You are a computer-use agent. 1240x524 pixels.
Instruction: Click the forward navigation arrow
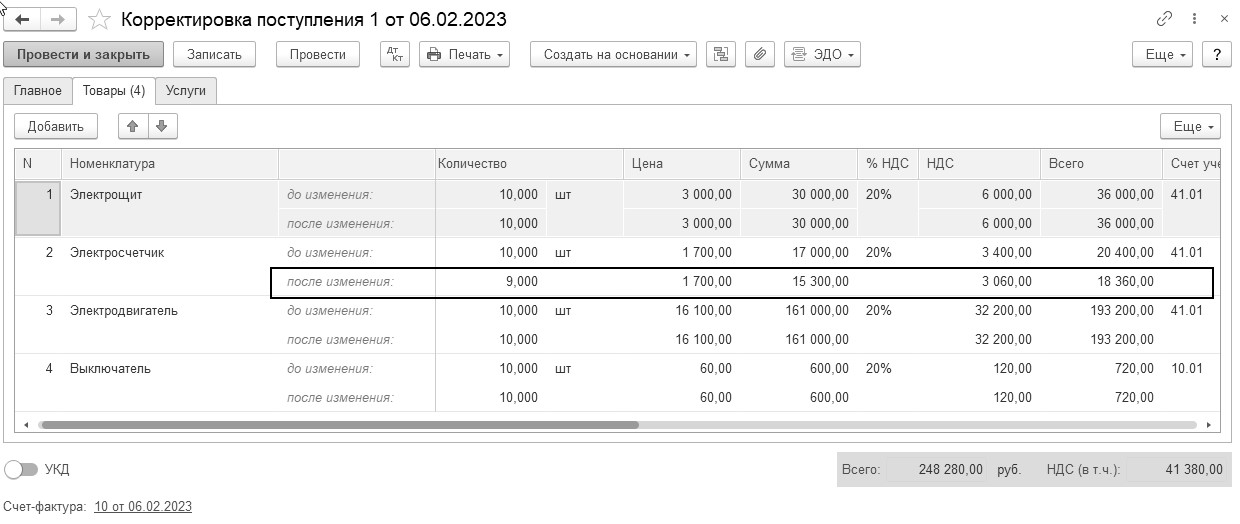[58, 19]
